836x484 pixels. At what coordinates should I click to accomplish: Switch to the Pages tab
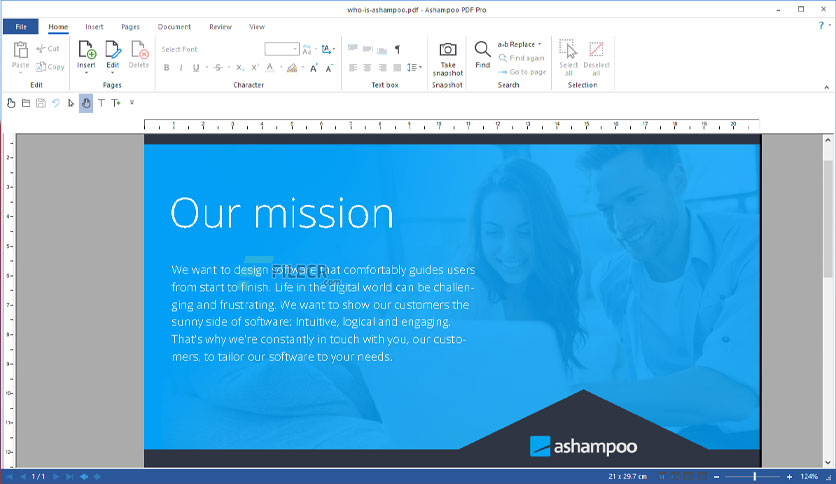pyautogui.click(x=130, y=27)
